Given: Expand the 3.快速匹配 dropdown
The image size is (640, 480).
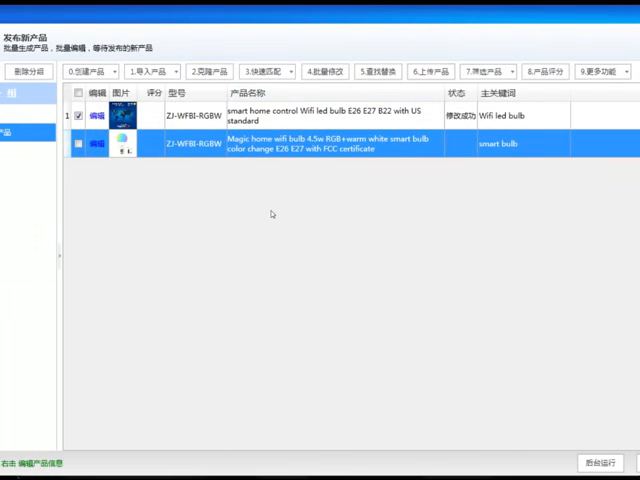Looking at the screenshot, I should tap(267, 72).
